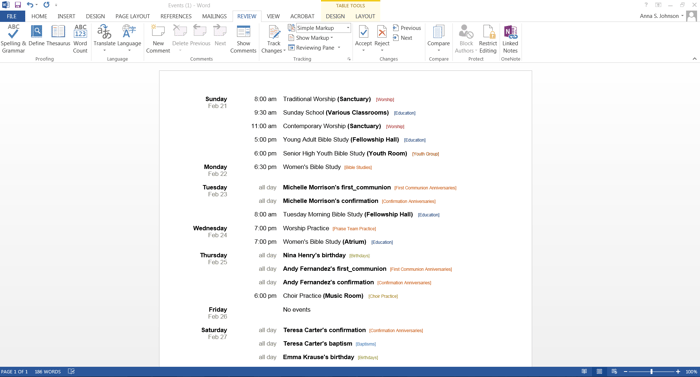The image size is (700, 377).
Task: Open the Translate menu
Action: (104, 38)
